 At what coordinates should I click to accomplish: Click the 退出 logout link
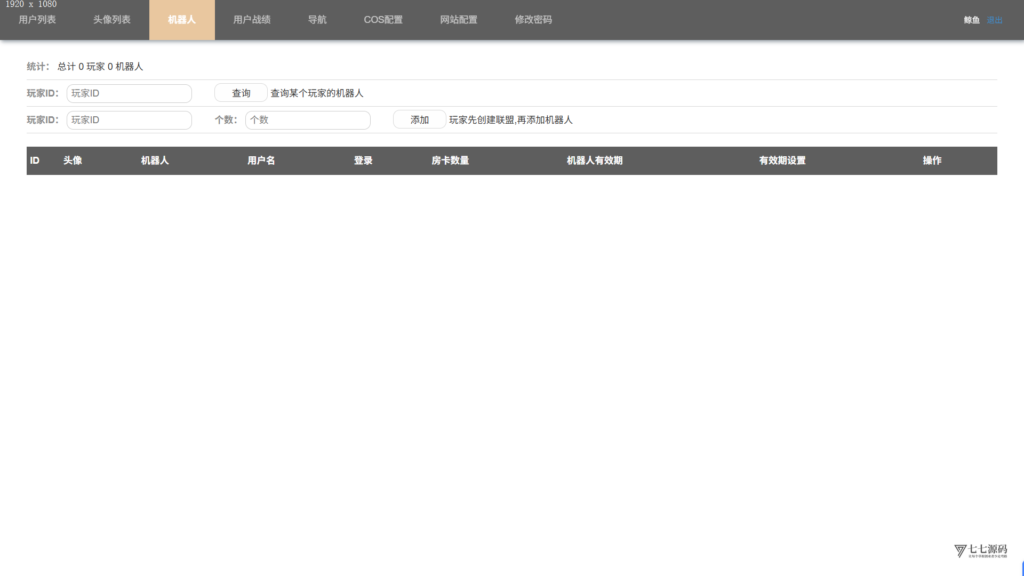tap(994, 20)
